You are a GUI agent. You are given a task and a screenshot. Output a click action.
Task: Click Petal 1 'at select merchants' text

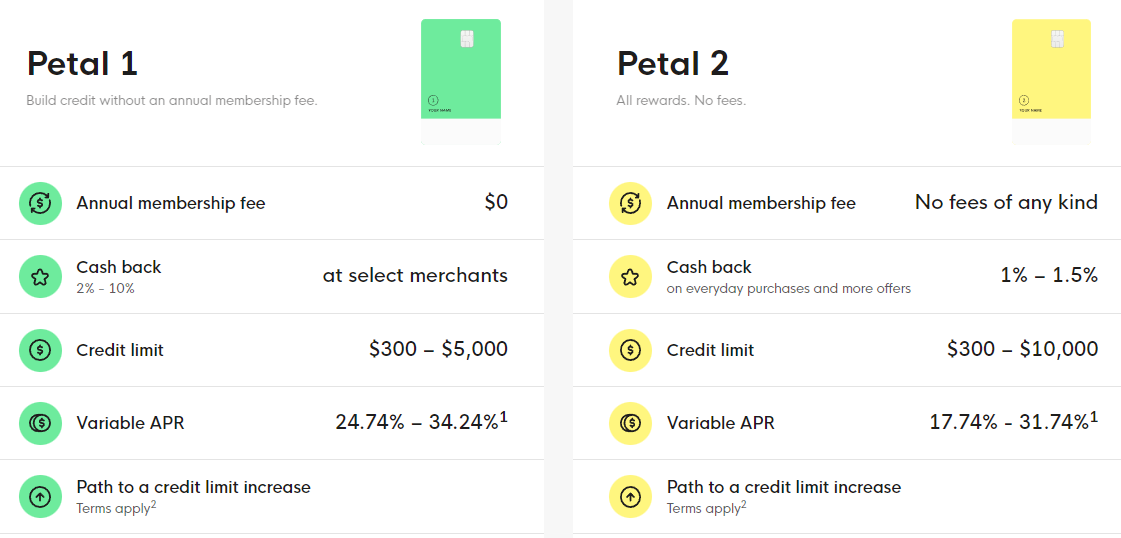click(x=415, y=276)
